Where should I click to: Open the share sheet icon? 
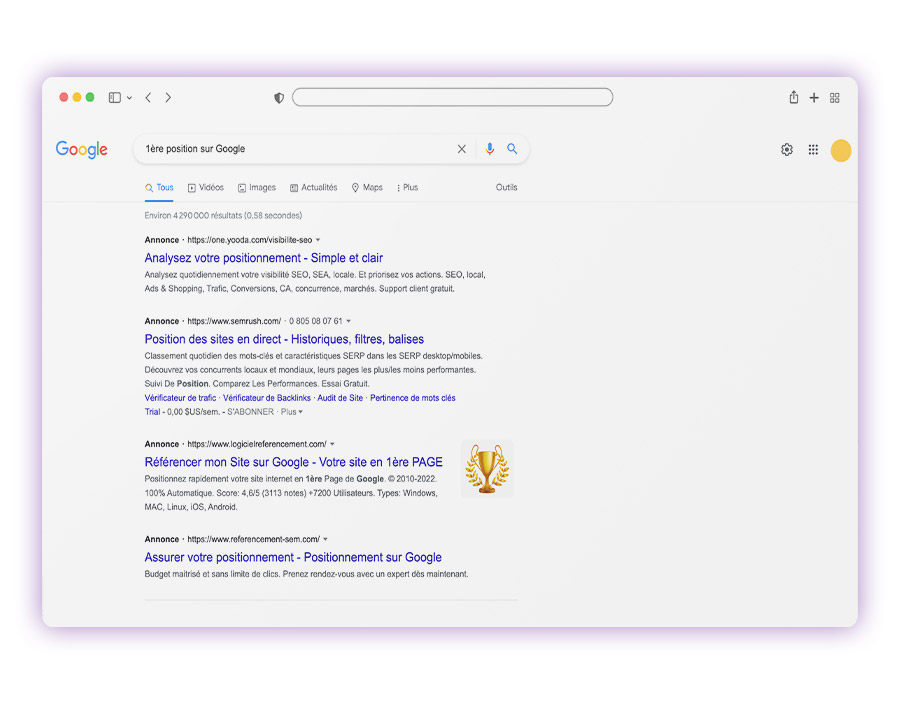(x=793, y=97)
